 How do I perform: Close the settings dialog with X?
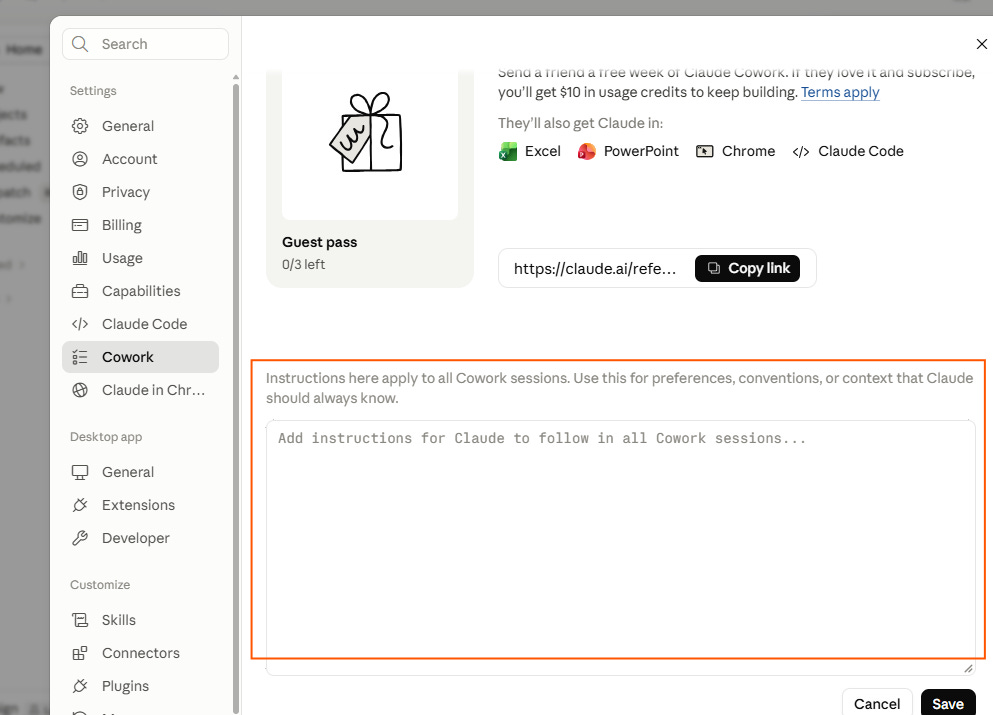(x=981, y=44)
